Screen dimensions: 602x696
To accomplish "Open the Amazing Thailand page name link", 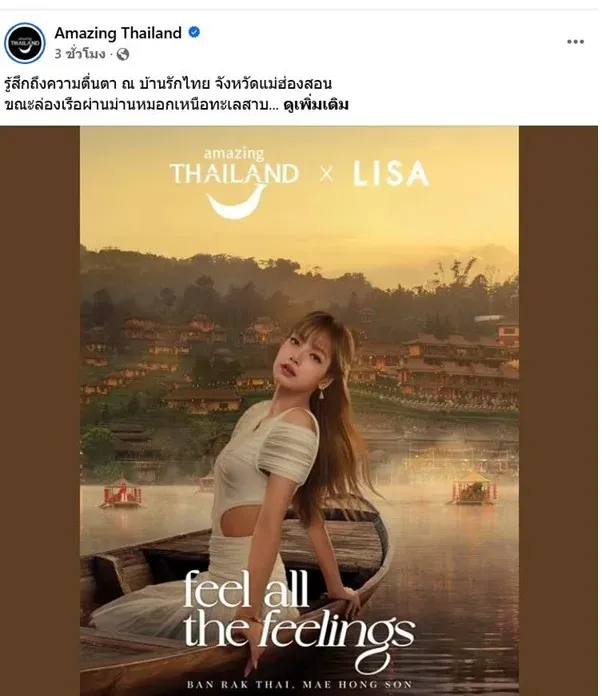I will 118,33.
